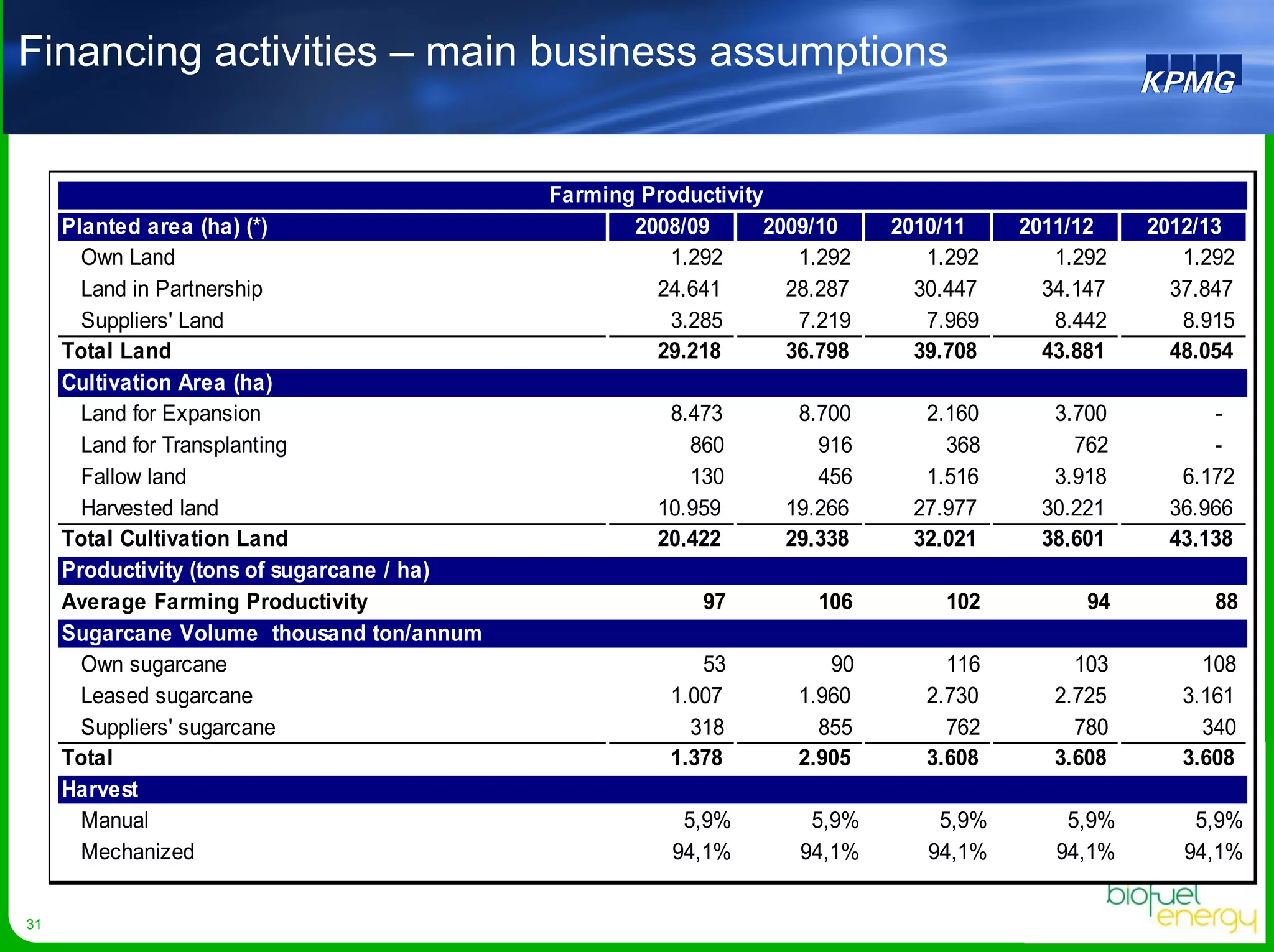Select the Harvest section header
Viewport: 1274px width, 952px height.
coord(100,789)
